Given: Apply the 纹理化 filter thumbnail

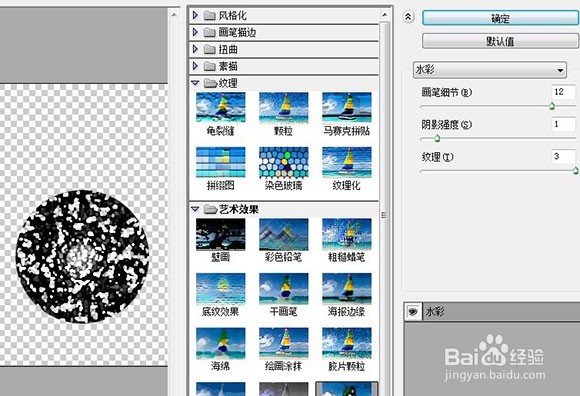Looking at the screenshot, I should click(x=347, y=162).
